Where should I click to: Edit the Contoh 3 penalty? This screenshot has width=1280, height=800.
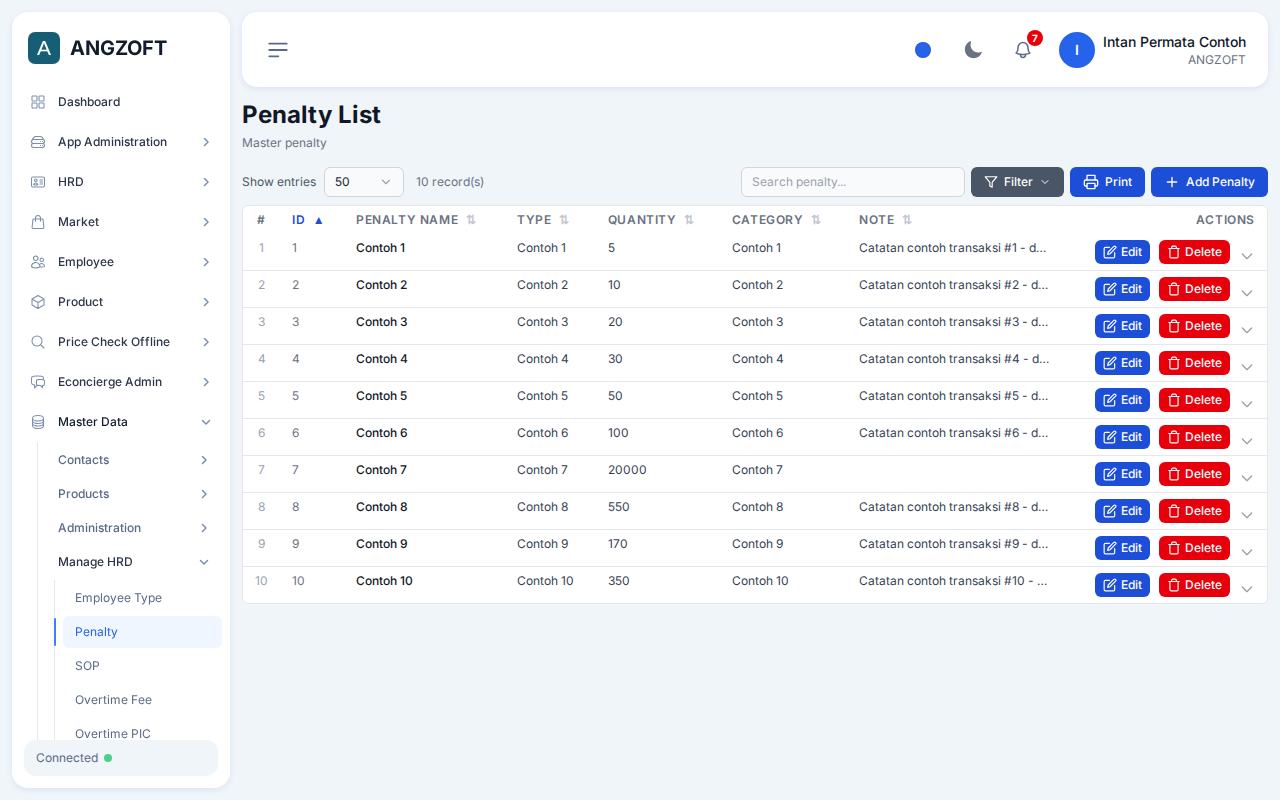point(1122,326)
